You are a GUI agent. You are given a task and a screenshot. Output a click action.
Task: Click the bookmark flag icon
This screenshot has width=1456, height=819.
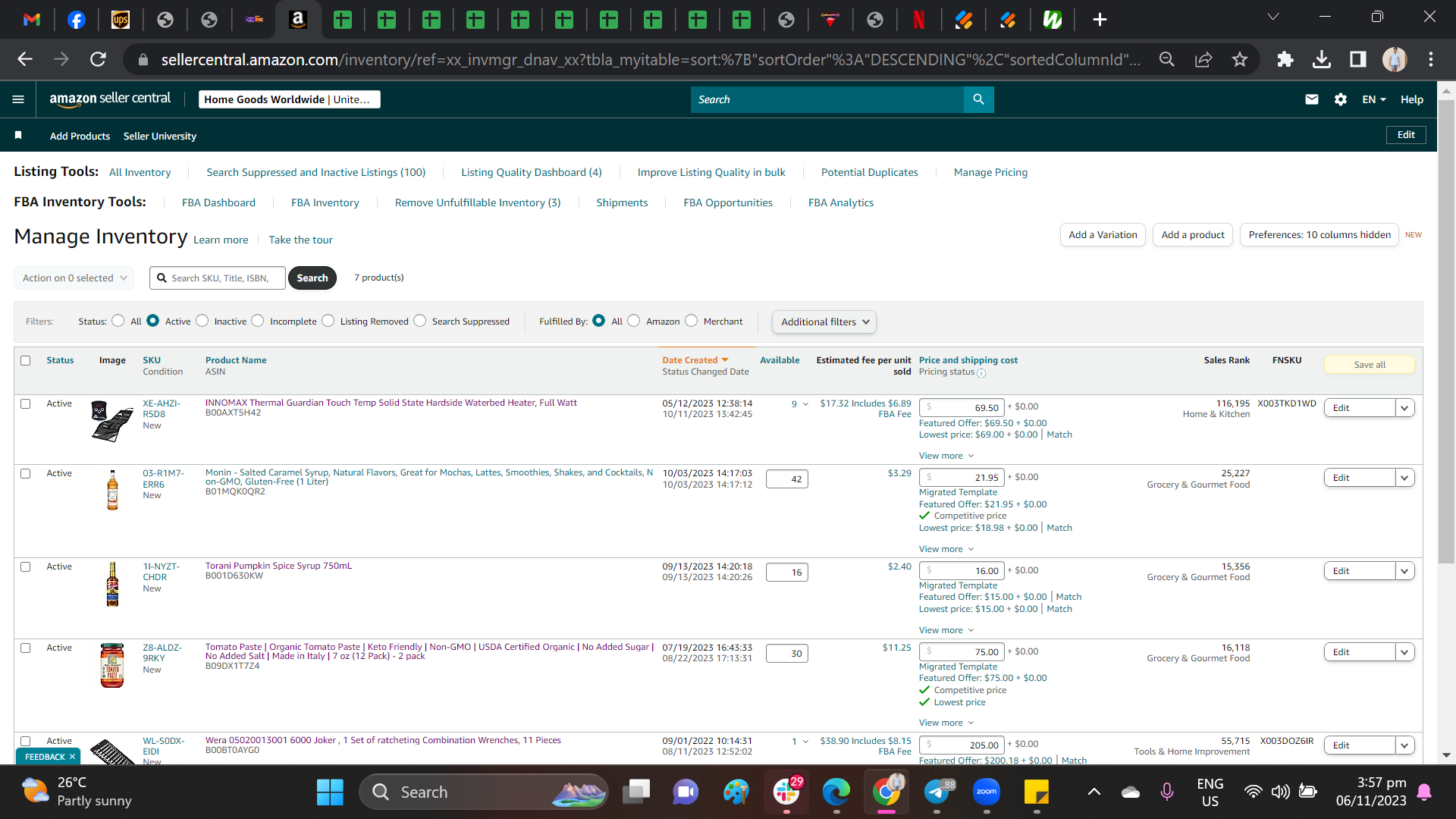(x=18, y=136)
